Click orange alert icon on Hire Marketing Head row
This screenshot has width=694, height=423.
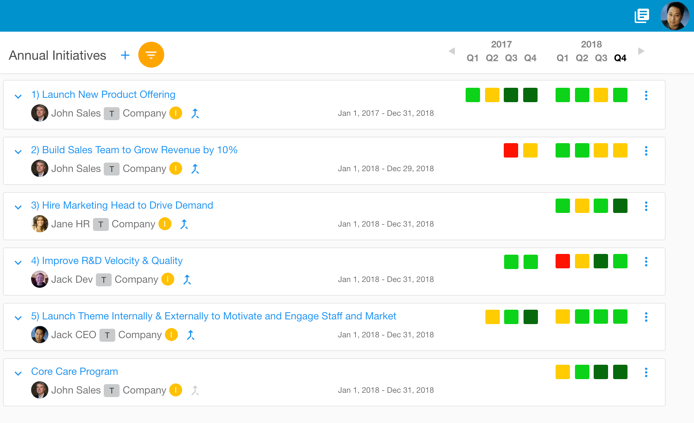tap(165, 224)
